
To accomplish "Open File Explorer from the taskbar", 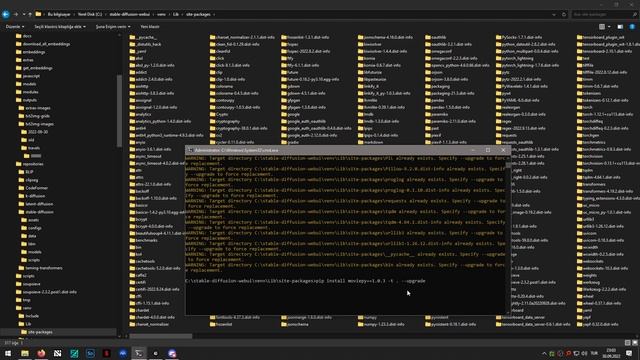I will (x=24, y=353).
